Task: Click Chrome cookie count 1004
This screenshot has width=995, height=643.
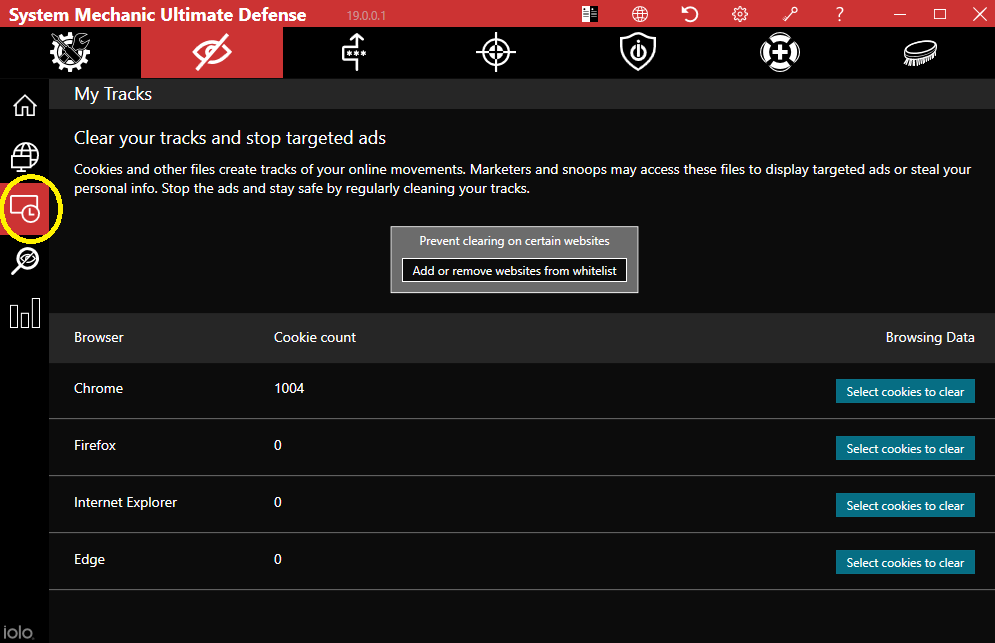Action: coord(289,388)
